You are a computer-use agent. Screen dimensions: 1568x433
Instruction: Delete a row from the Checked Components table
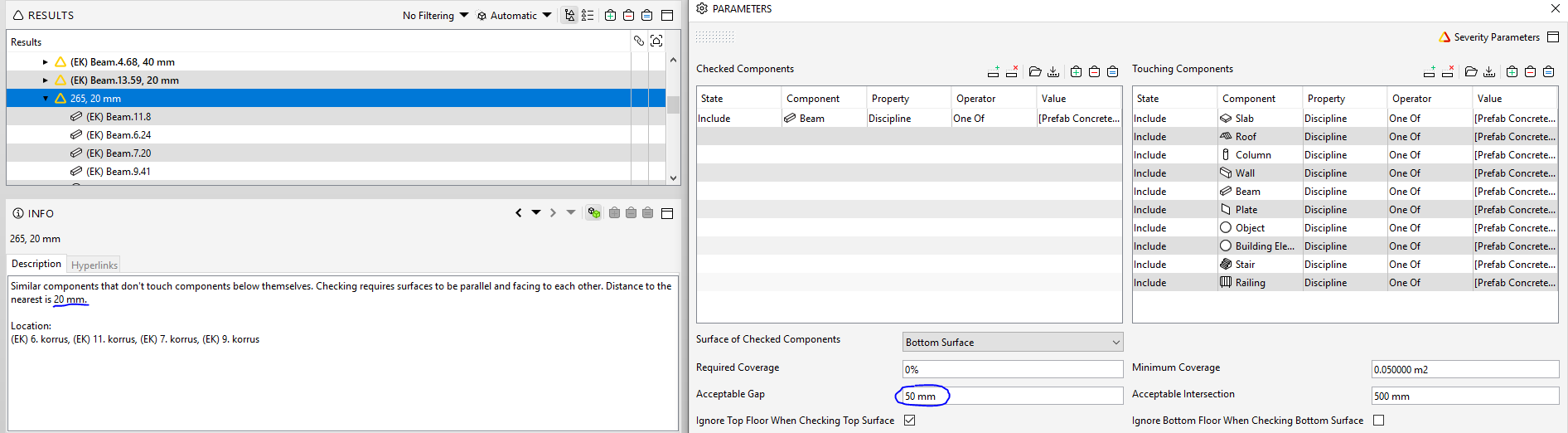(x=1011, y=71)
